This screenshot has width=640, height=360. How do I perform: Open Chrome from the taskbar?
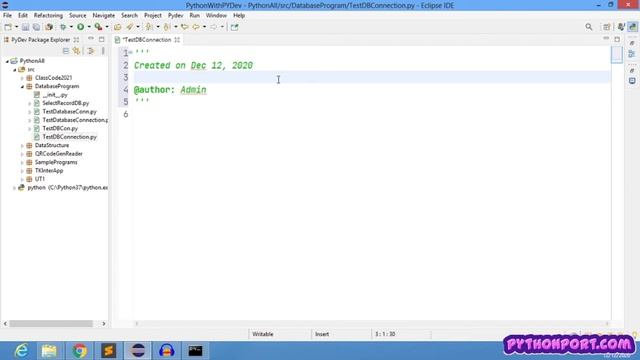[x=80, y=351]
